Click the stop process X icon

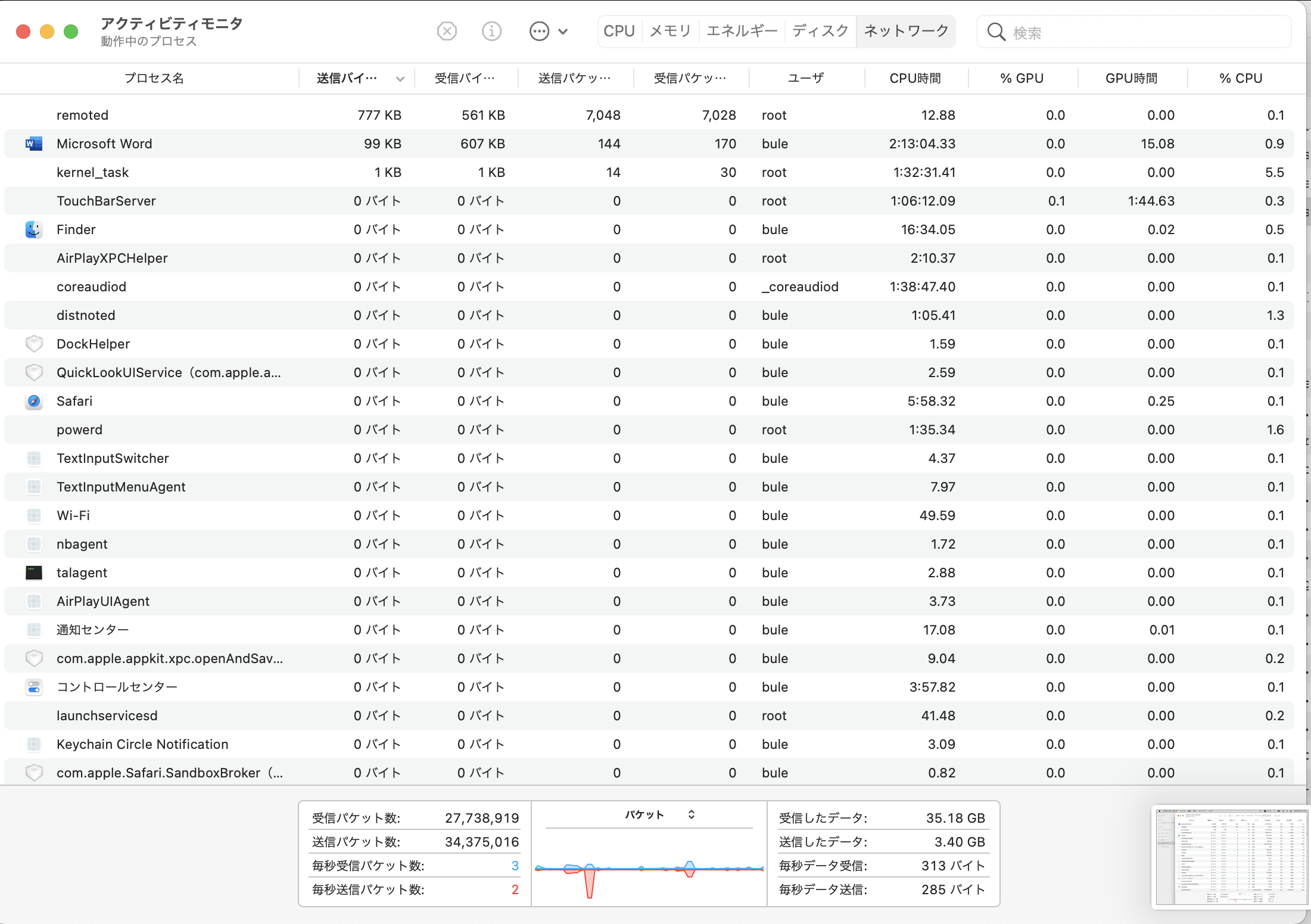pyautogui.click(x=447, y=31)
